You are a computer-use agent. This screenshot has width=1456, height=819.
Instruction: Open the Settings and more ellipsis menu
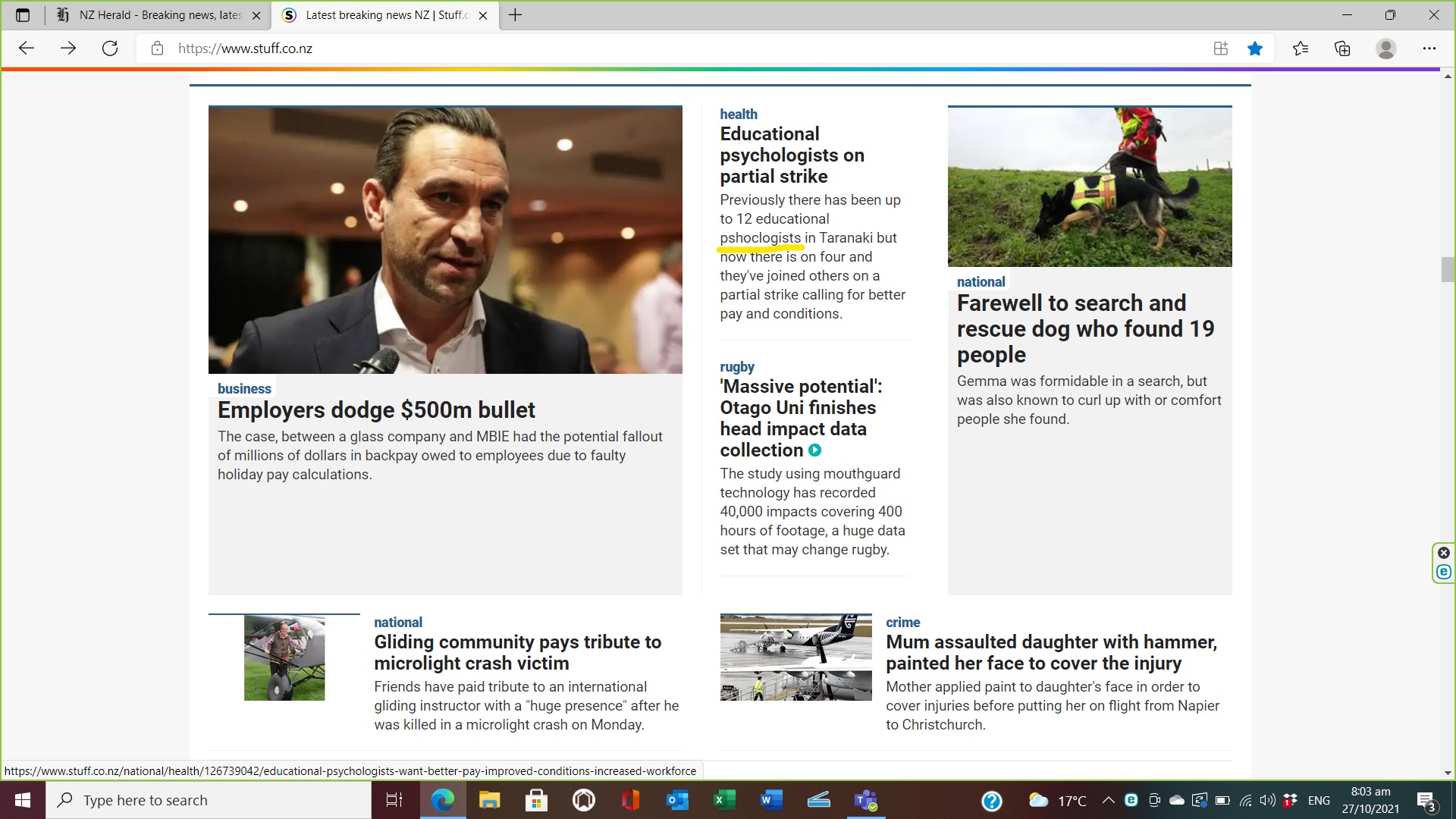pos(1429,49)
